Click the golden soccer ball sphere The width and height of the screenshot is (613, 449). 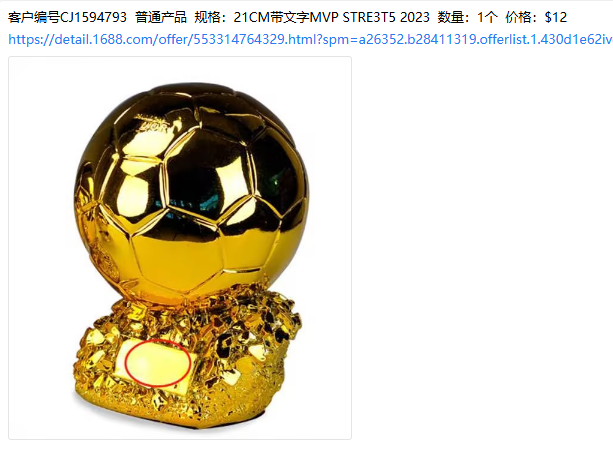[191, 193]
